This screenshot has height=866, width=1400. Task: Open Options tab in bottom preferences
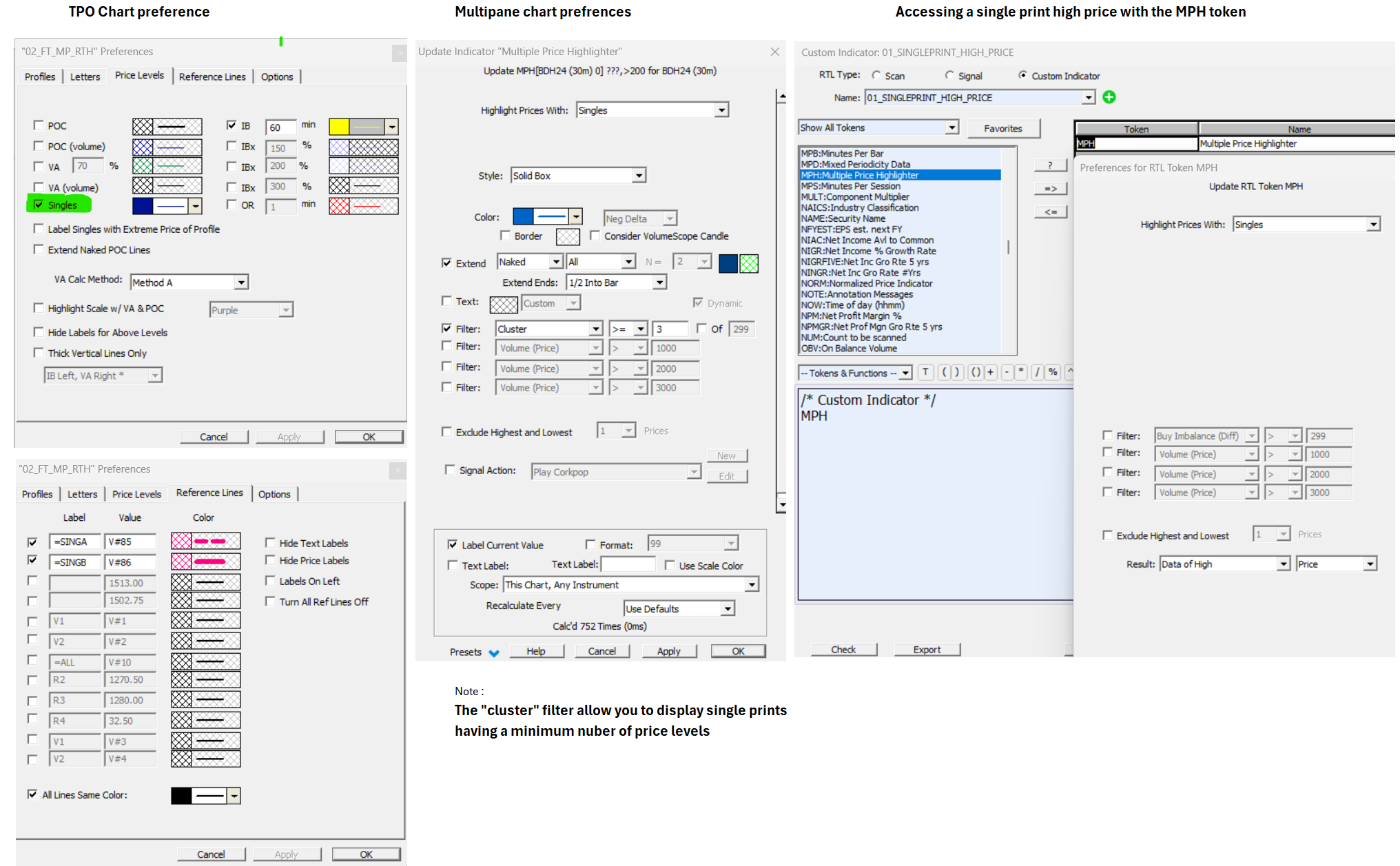coord(274,494)
